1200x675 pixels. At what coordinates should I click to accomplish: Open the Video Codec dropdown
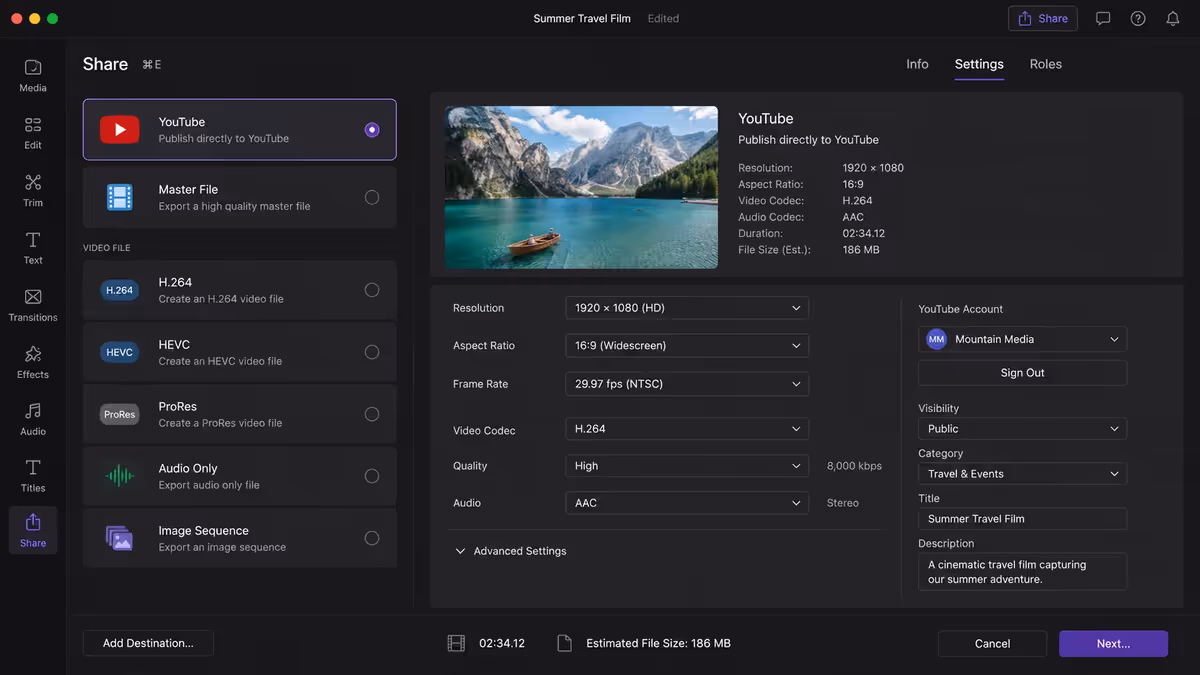pyautogui.click(x=687, y=429)
